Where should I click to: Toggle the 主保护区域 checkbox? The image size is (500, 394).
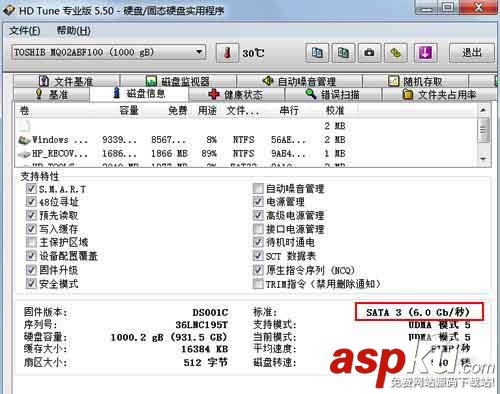click(31, 242)
